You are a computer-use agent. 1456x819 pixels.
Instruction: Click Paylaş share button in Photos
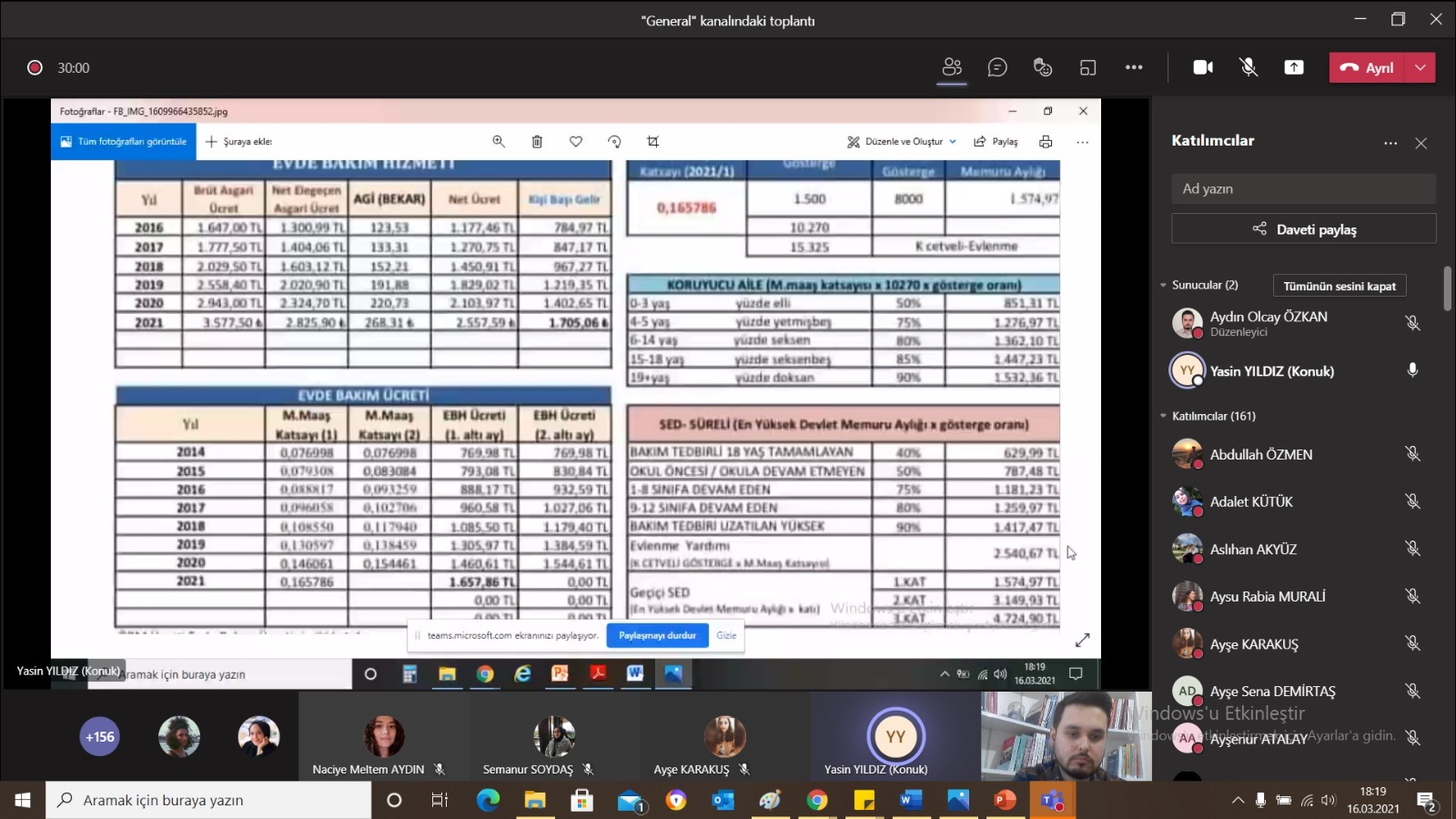point(996,141)
